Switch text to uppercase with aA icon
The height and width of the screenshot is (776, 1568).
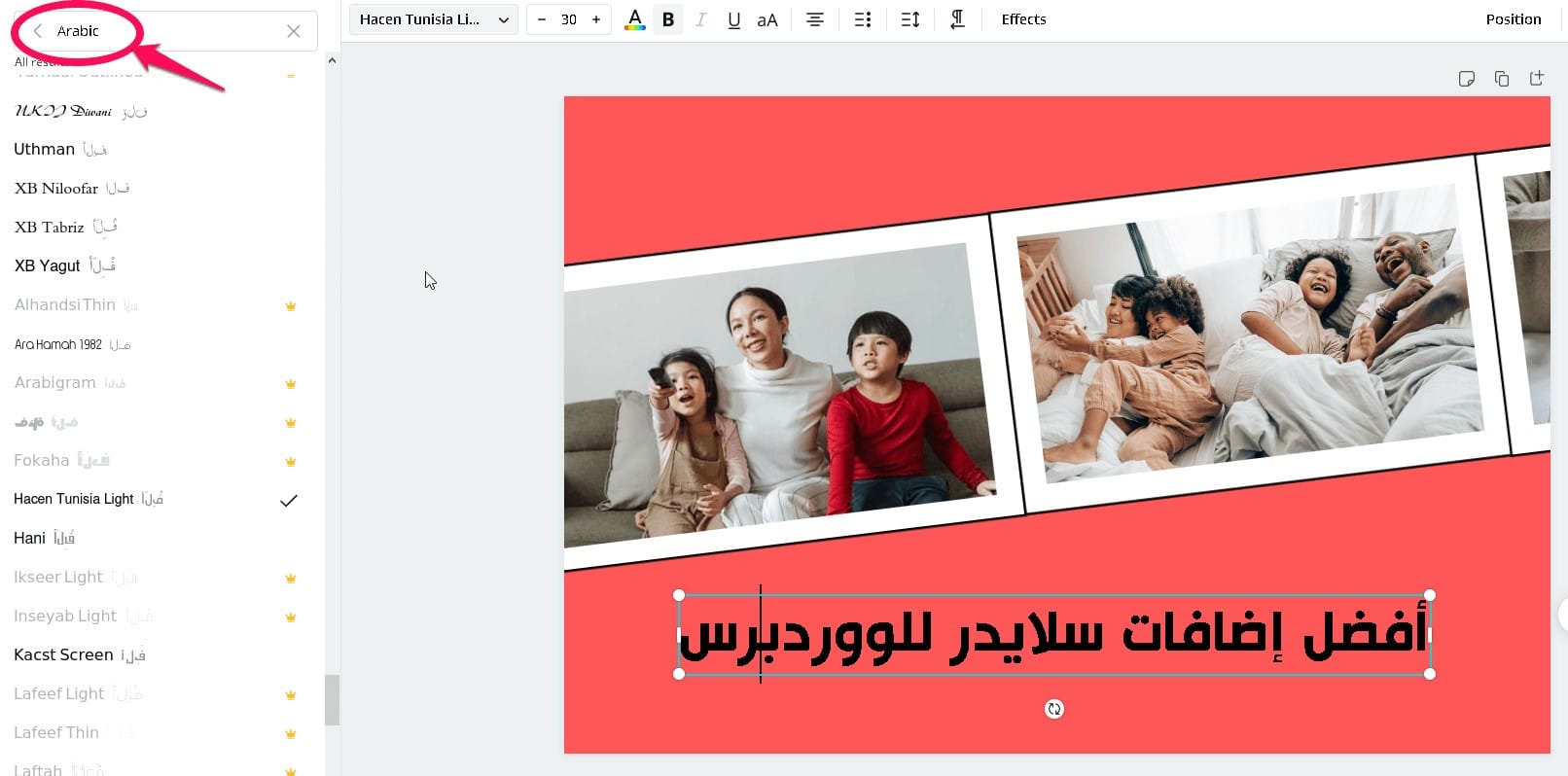point(767,19)
